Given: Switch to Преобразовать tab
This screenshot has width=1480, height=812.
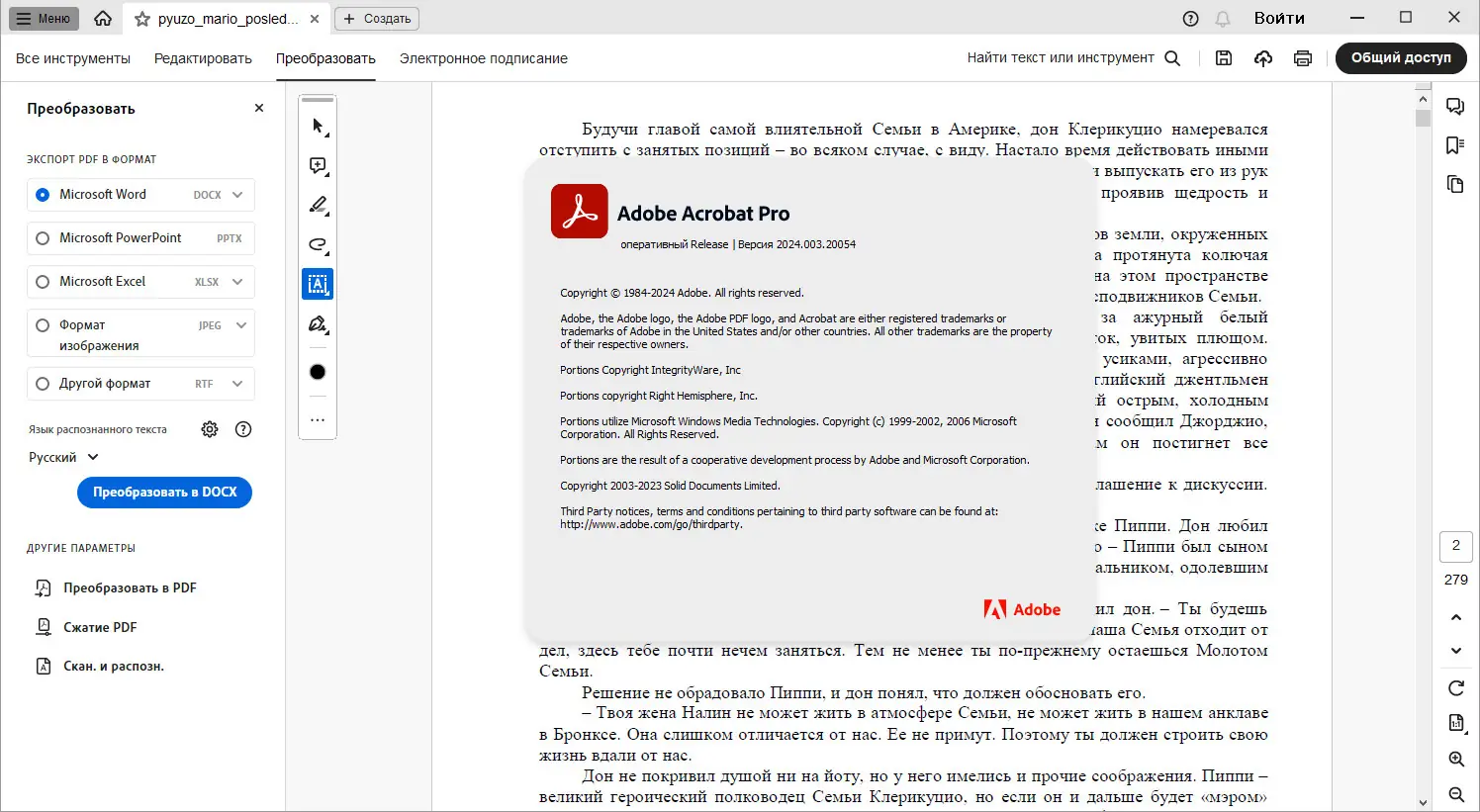Looking at the screenshot, I should click(x=325, y=58).
